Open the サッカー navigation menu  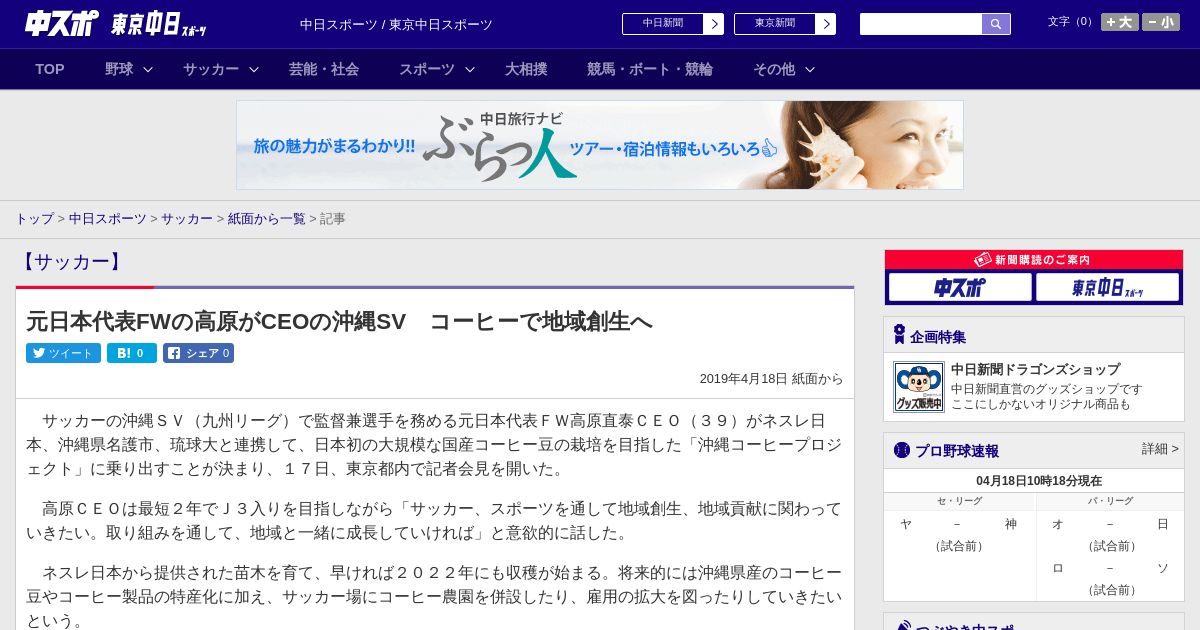coord(211,69)
